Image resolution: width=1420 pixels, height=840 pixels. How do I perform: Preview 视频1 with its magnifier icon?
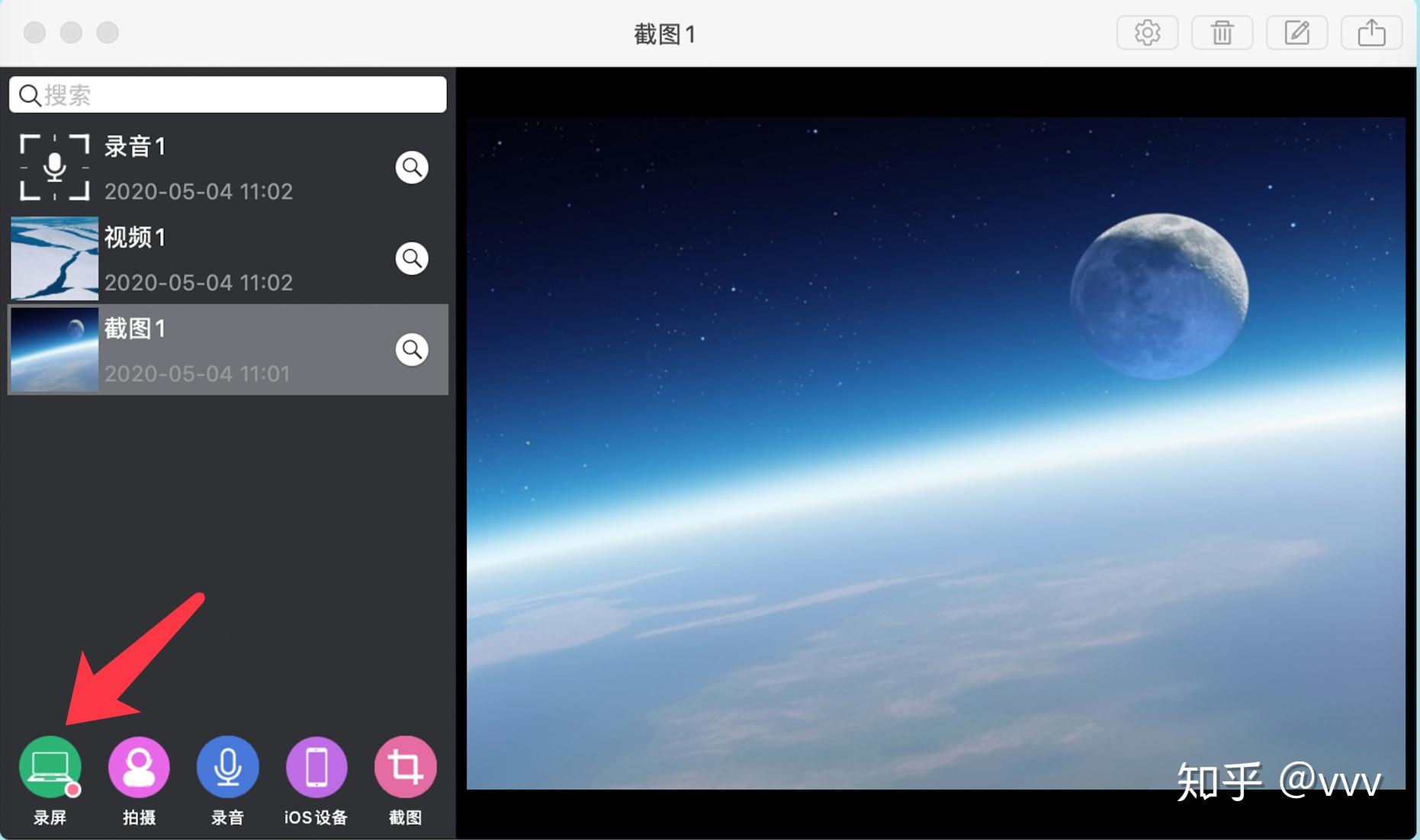click(x=412, y=258)
